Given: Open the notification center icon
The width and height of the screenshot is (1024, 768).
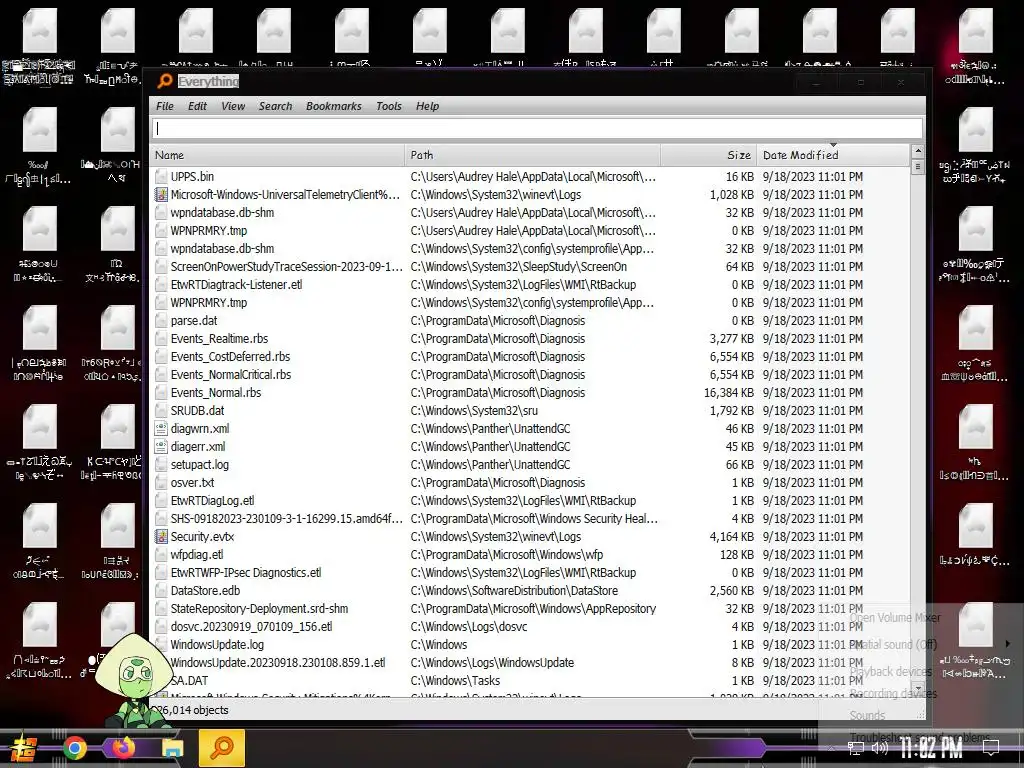Looking at the screenshot, I should [x=991, y=748].
